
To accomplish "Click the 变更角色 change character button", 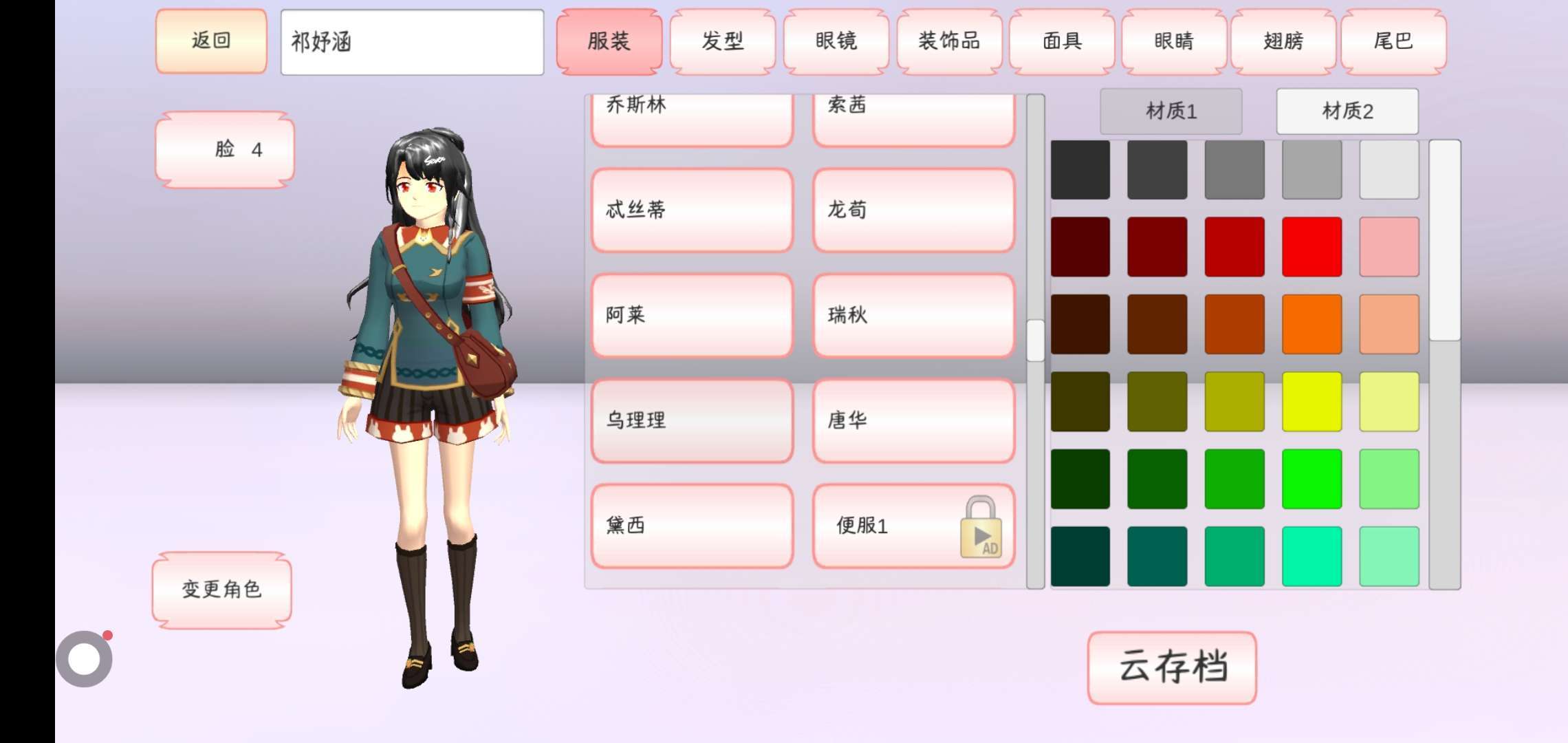I will (221, 590).
